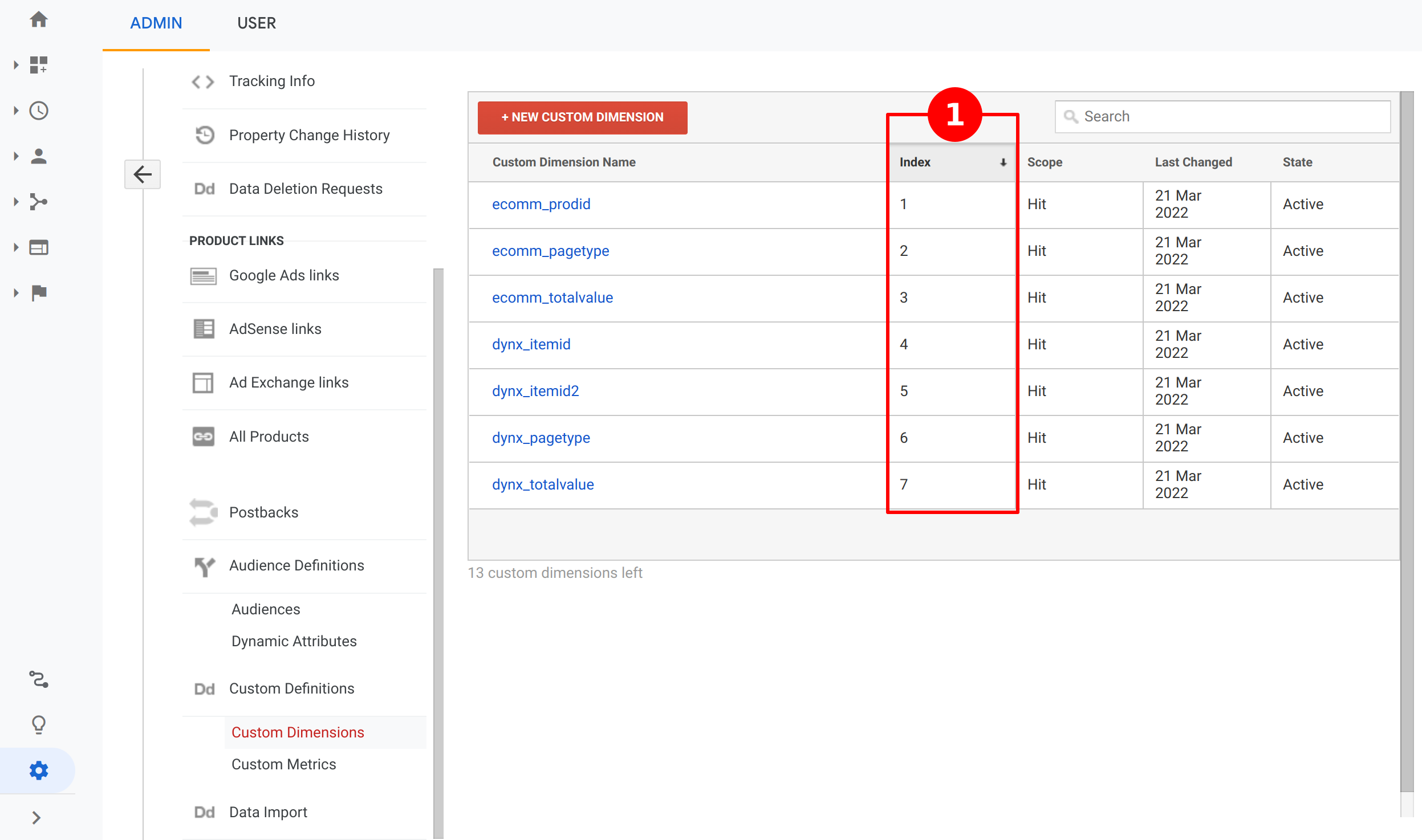Click New Custom Dimension button

point(582,117)
